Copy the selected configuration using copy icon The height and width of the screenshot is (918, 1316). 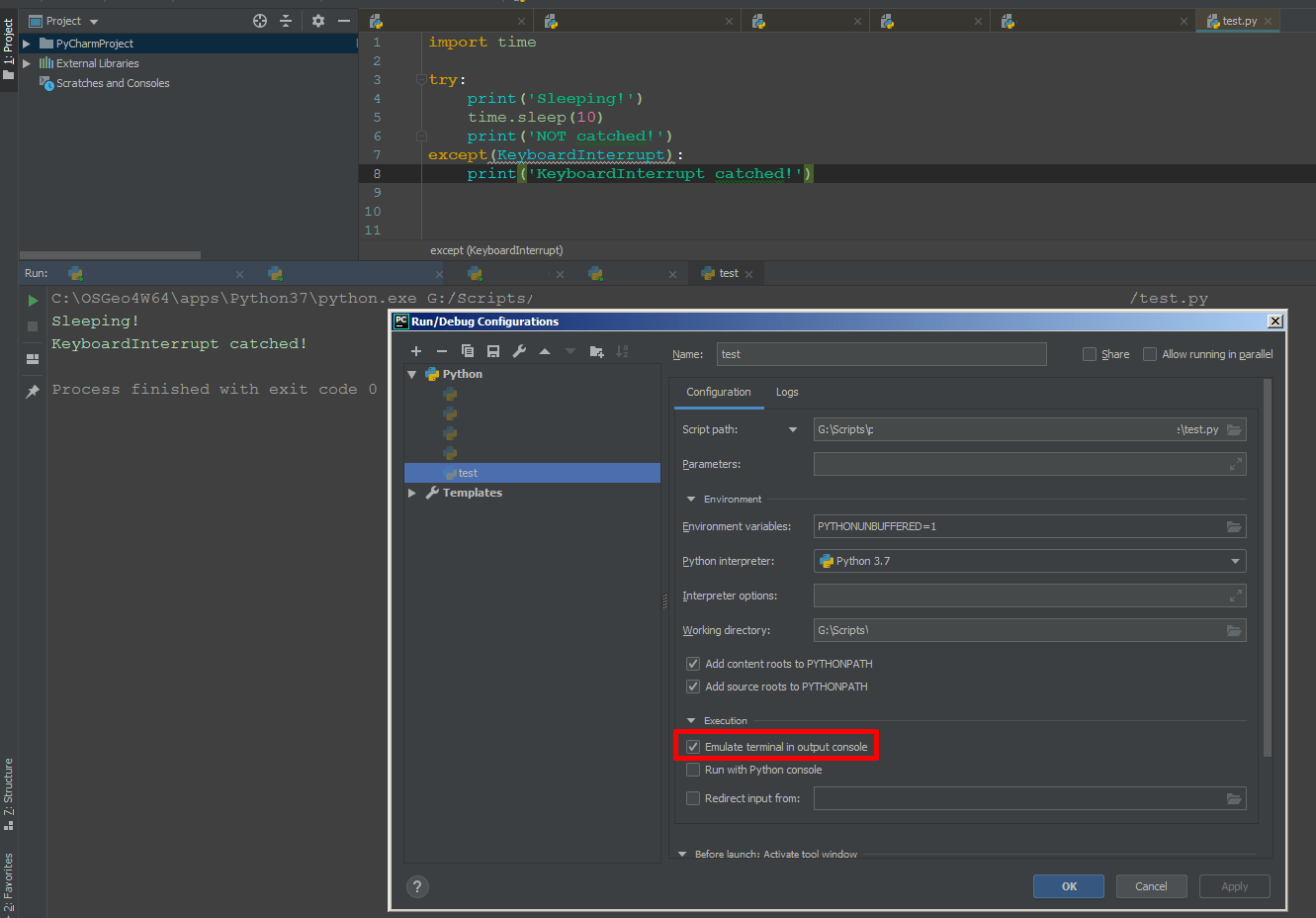coord(468,350)
